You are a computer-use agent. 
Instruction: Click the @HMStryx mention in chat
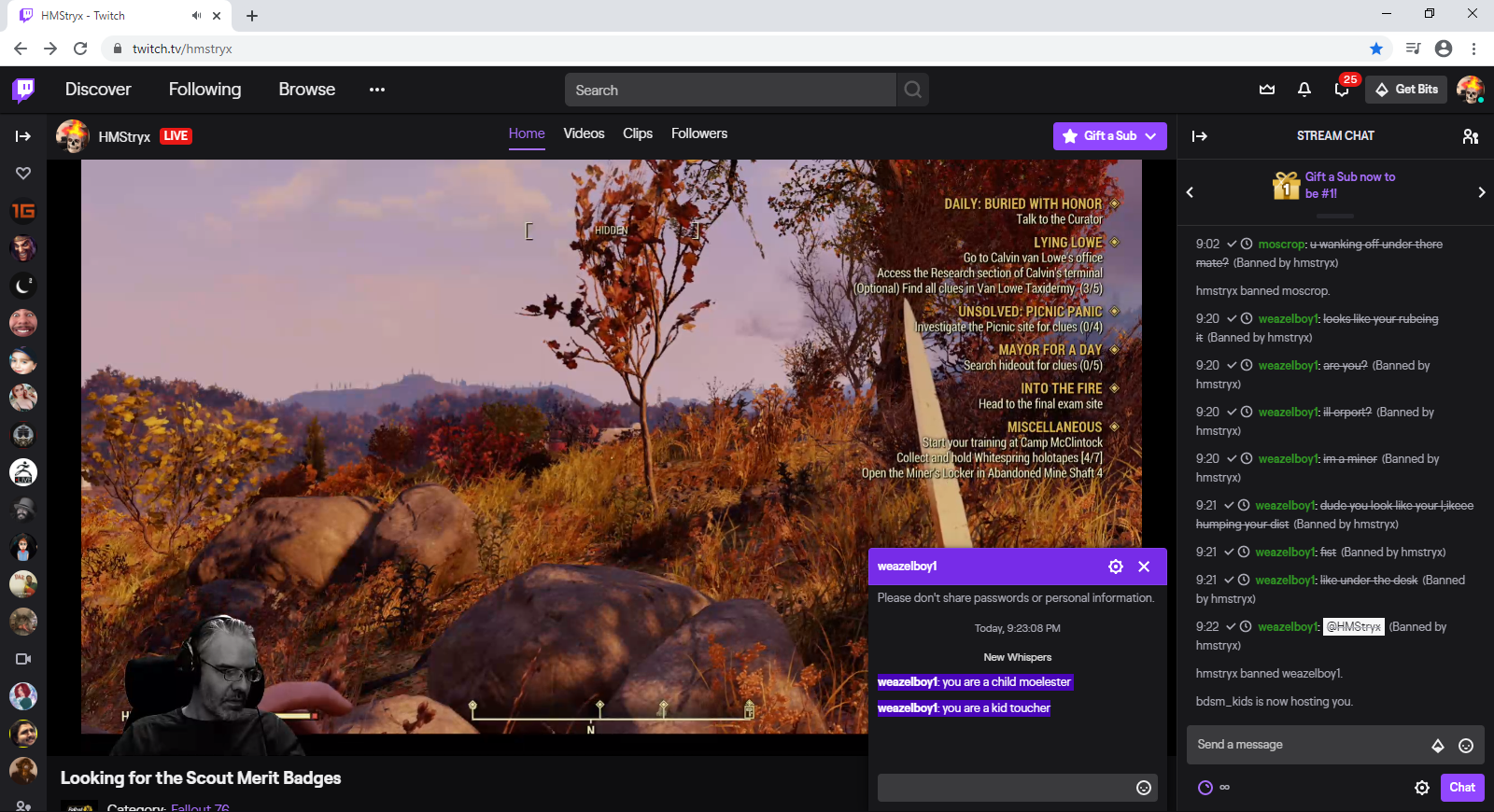(x=1353, y=627)
